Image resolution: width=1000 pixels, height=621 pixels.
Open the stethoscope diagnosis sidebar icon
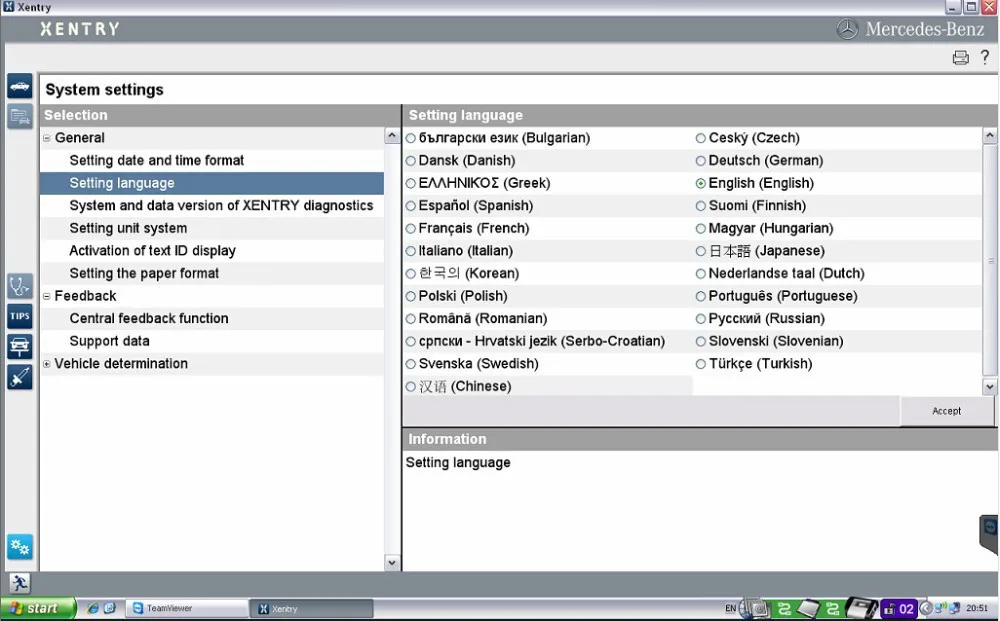point(20,286)
